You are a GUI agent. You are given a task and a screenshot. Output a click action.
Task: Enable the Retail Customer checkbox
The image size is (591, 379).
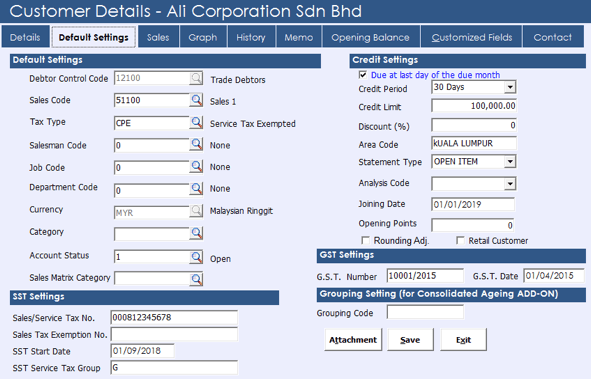click(460, 240)
